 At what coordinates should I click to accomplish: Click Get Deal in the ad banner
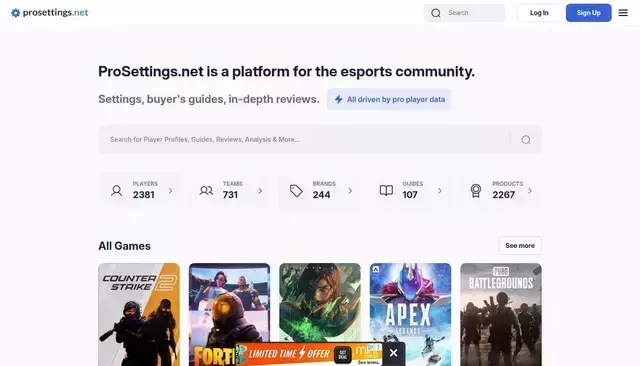[x=343, y=354]
